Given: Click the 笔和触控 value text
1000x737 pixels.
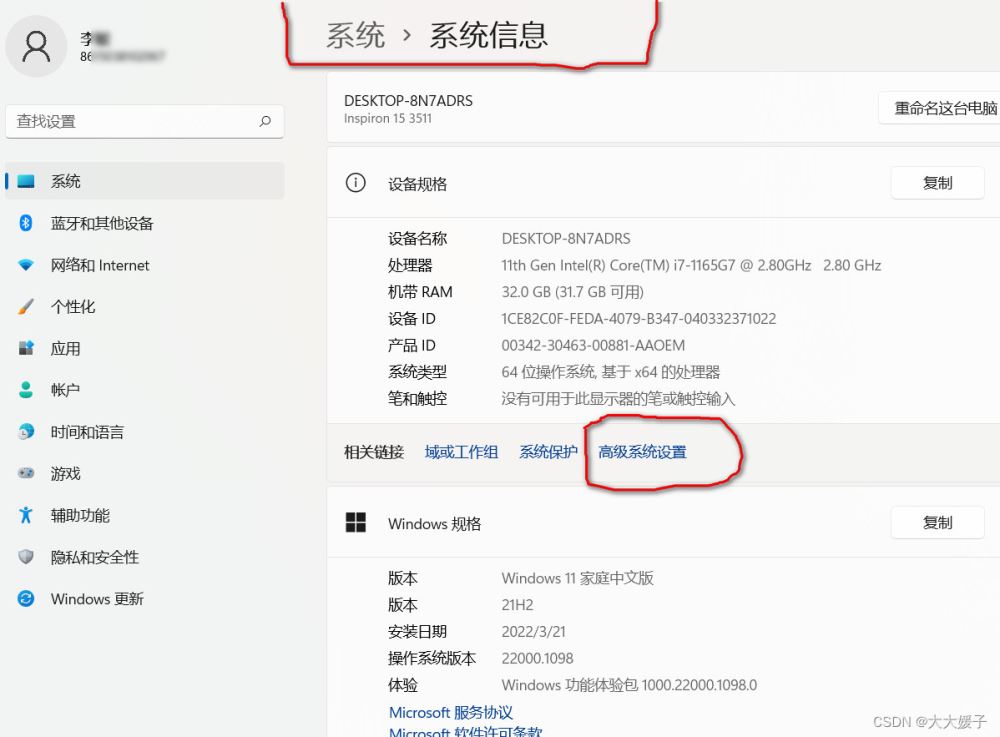Looking at the screenshot, I should pos(618,399).
